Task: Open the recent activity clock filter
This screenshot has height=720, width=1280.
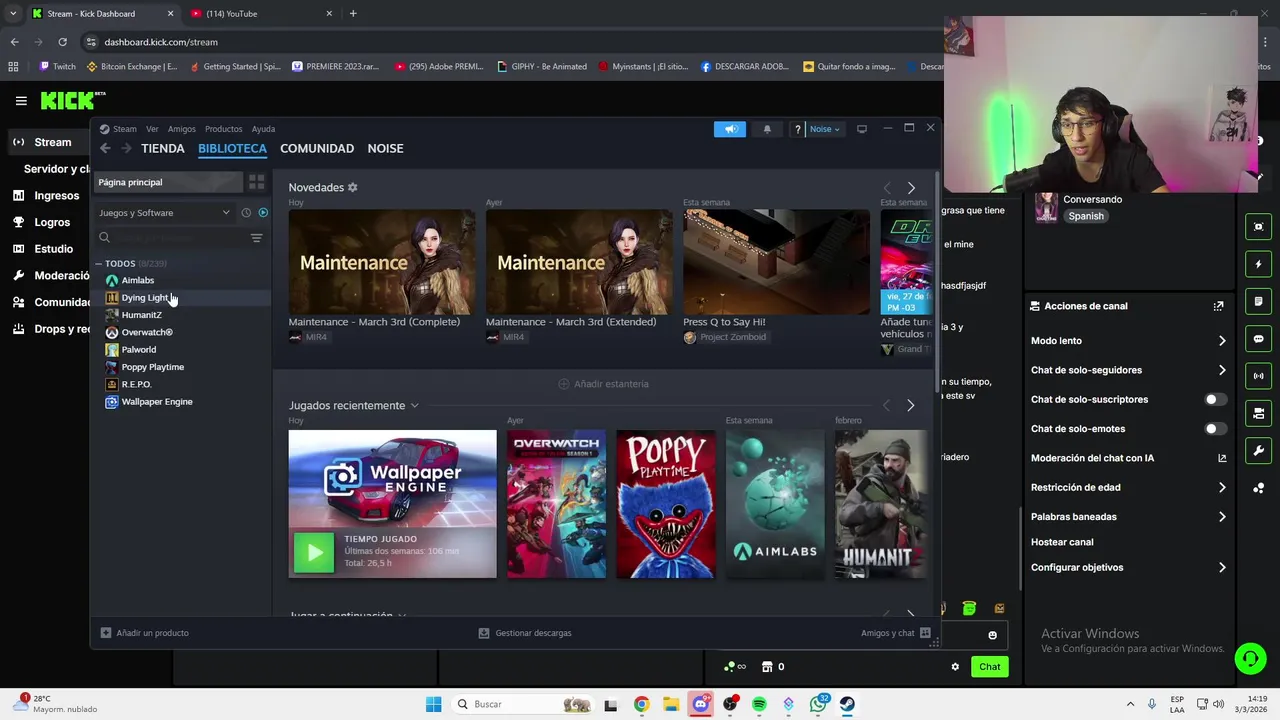Action: (x=246, y=213)
